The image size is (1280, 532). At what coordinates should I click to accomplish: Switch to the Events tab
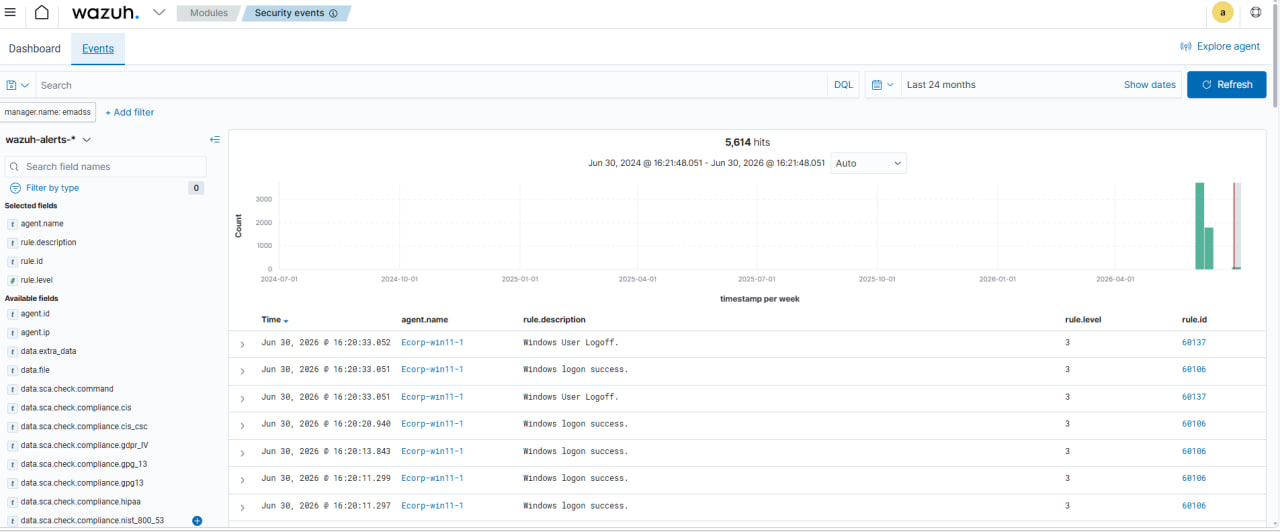(98, 48)
